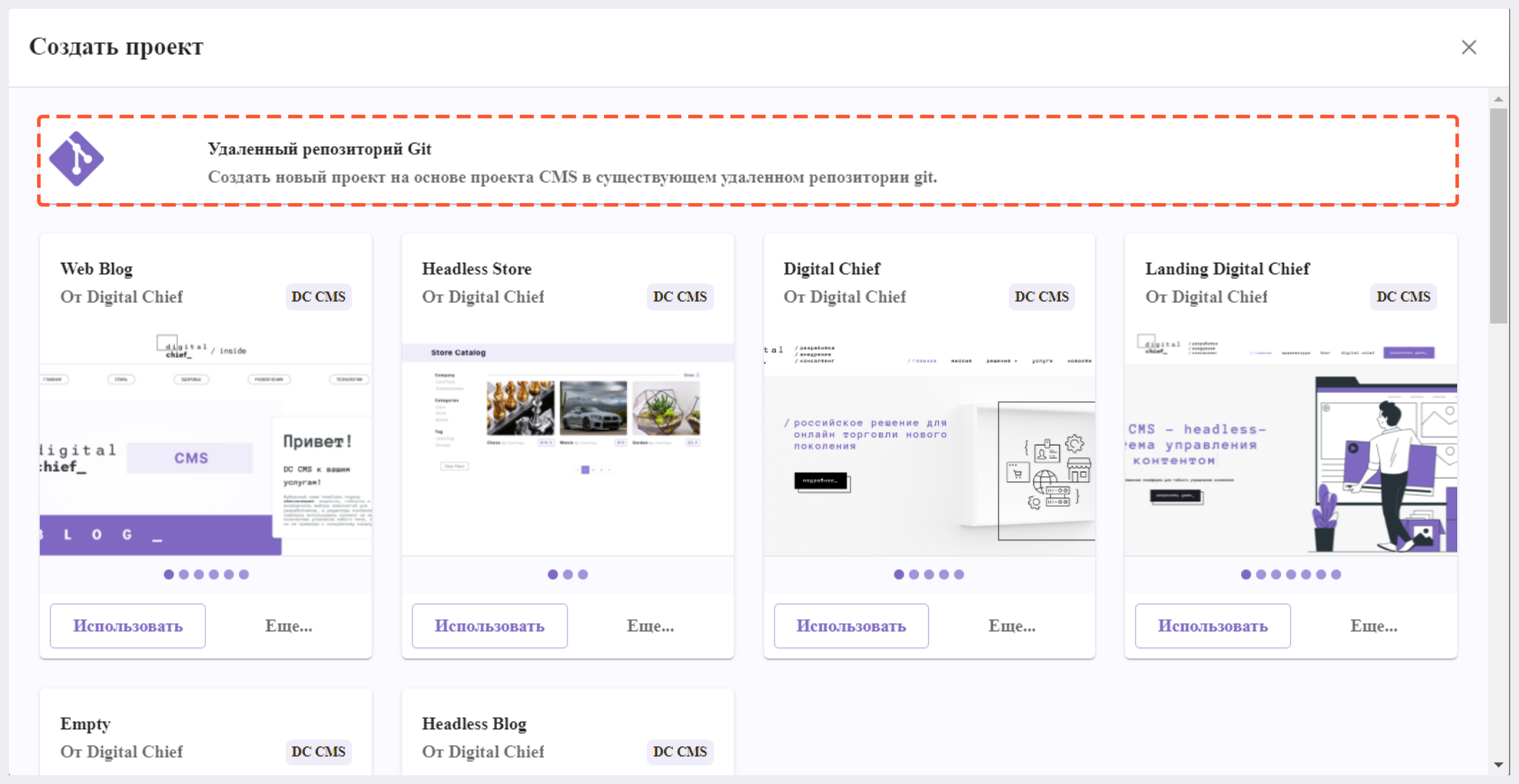Select first carousel dot under Landing Digital Chief
The height and width of the screenshot is (784, 1519).
click(x=1245, y=574)
